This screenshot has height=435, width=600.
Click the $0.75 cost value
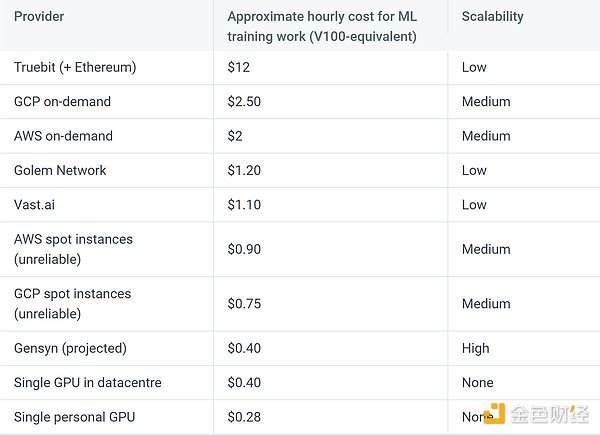tap(244, 303)
